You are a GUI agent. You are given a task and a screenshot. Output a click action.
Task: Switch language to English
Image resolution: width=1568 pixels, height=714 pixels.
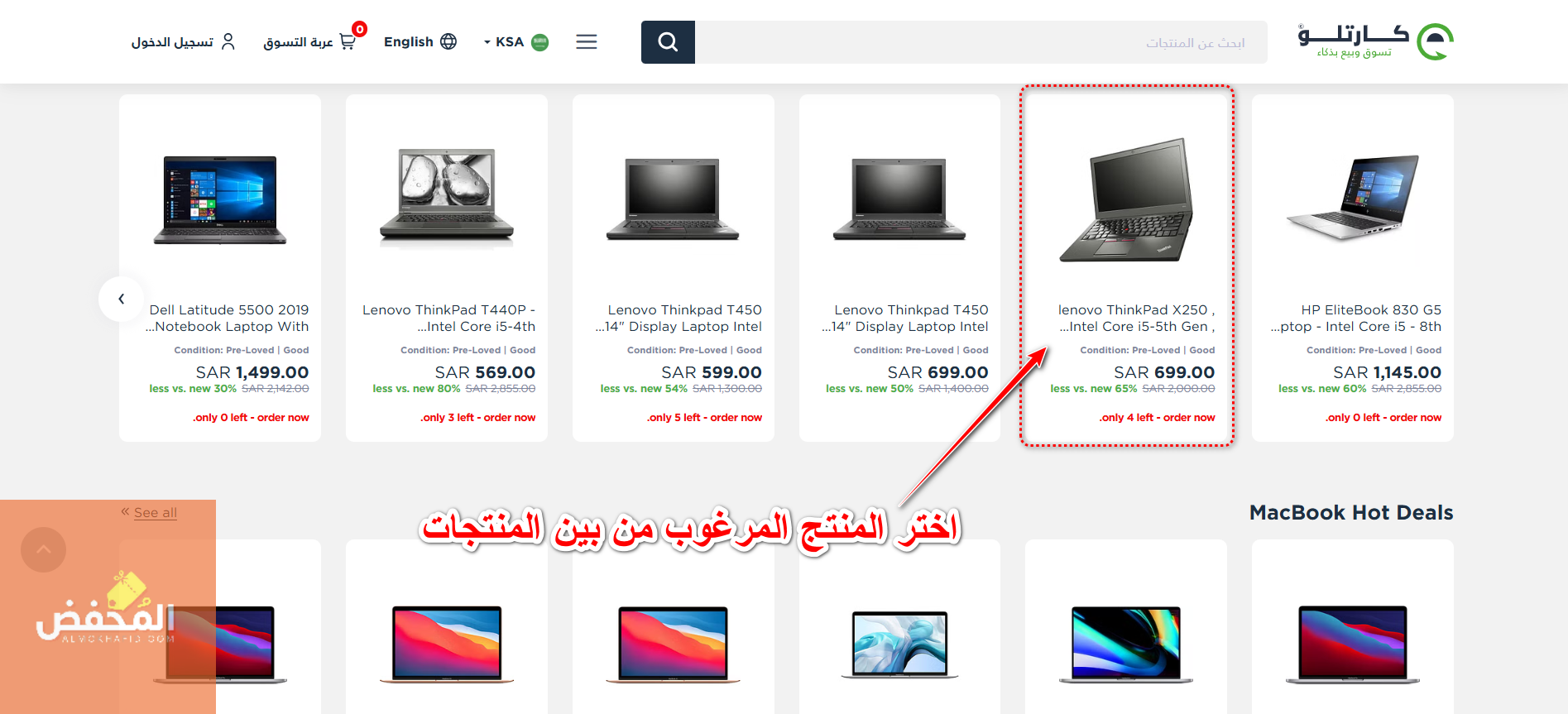[409, 41]
